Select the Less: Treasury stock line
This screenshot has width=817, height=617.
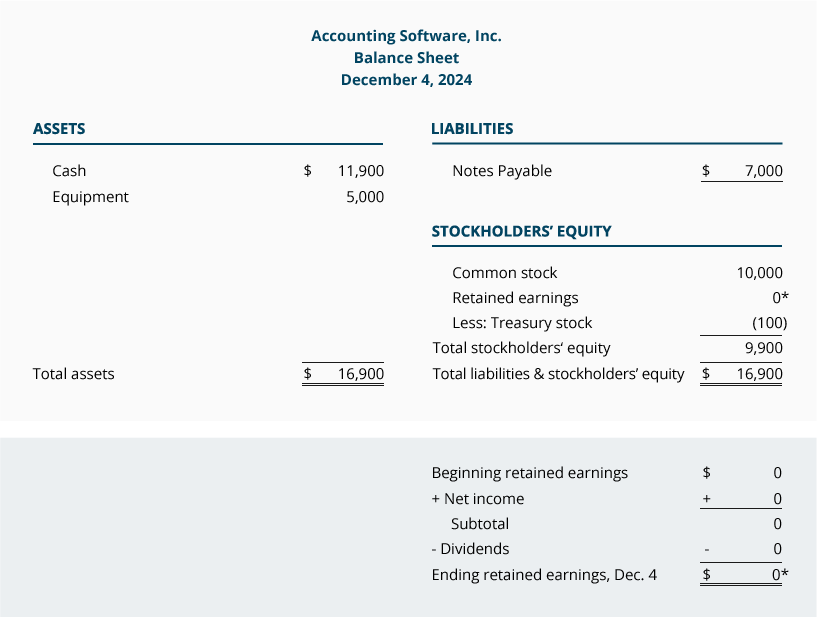522,323
